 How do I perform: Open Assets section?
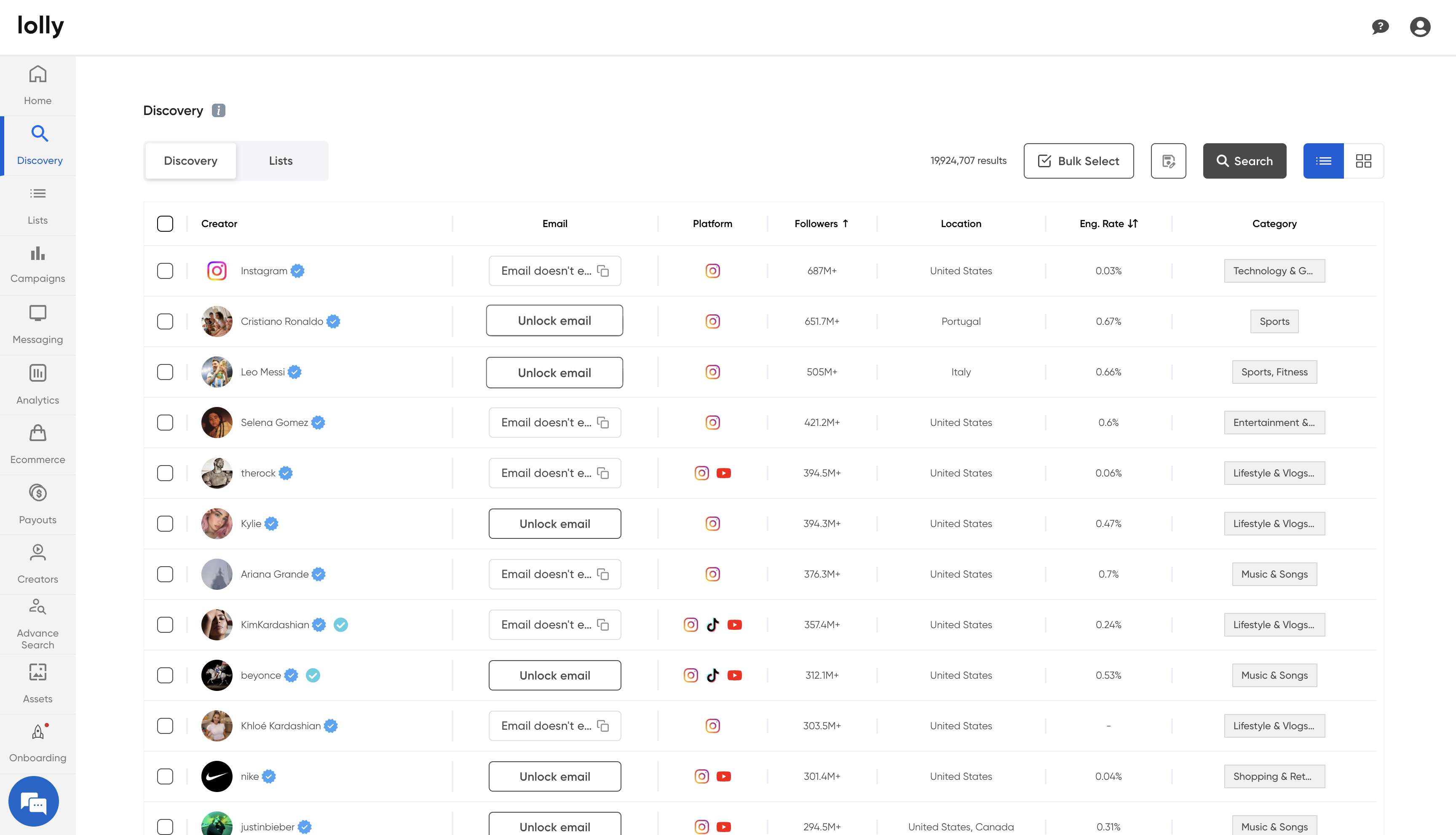[37, 684]
